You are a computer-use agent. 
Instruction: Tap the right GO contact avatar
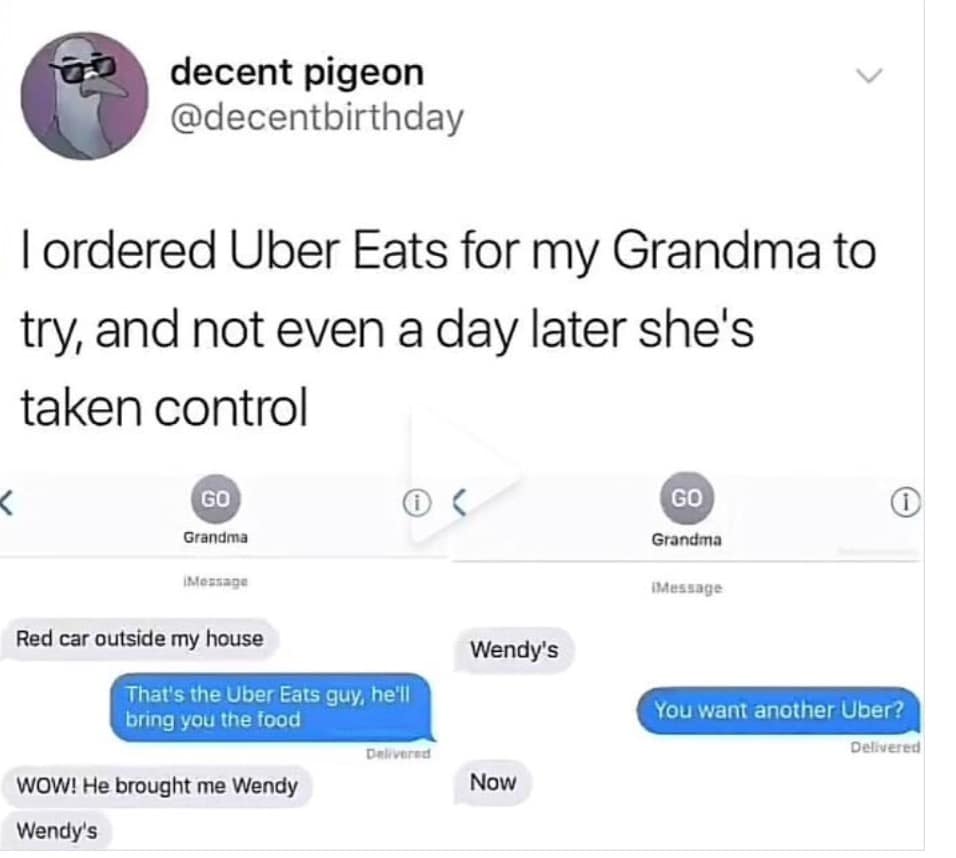(687, 498)
